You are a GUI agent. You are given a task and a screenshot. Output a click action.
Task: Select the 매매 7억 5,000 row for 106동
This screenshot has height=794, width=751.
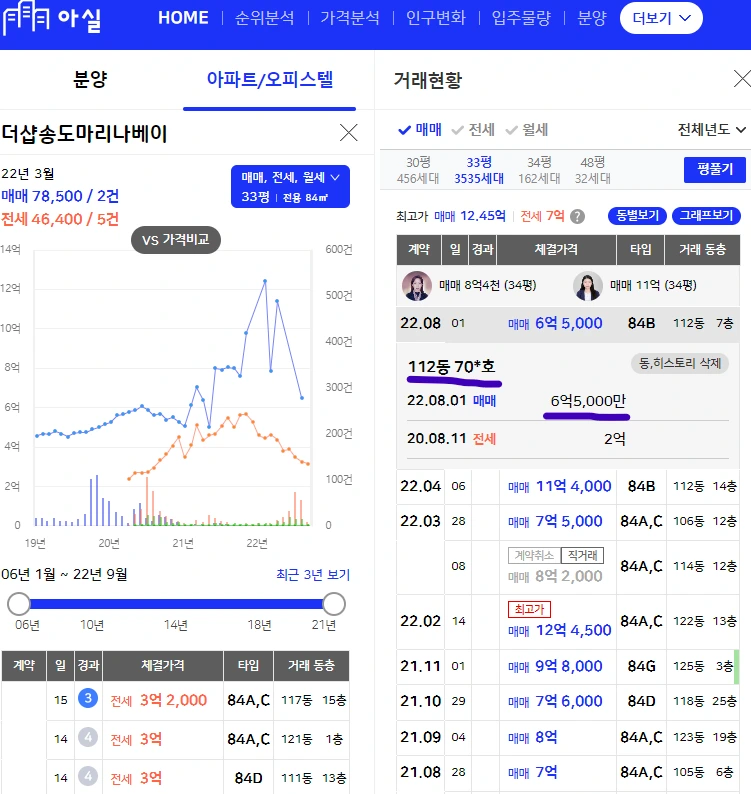tap(567, 522)
